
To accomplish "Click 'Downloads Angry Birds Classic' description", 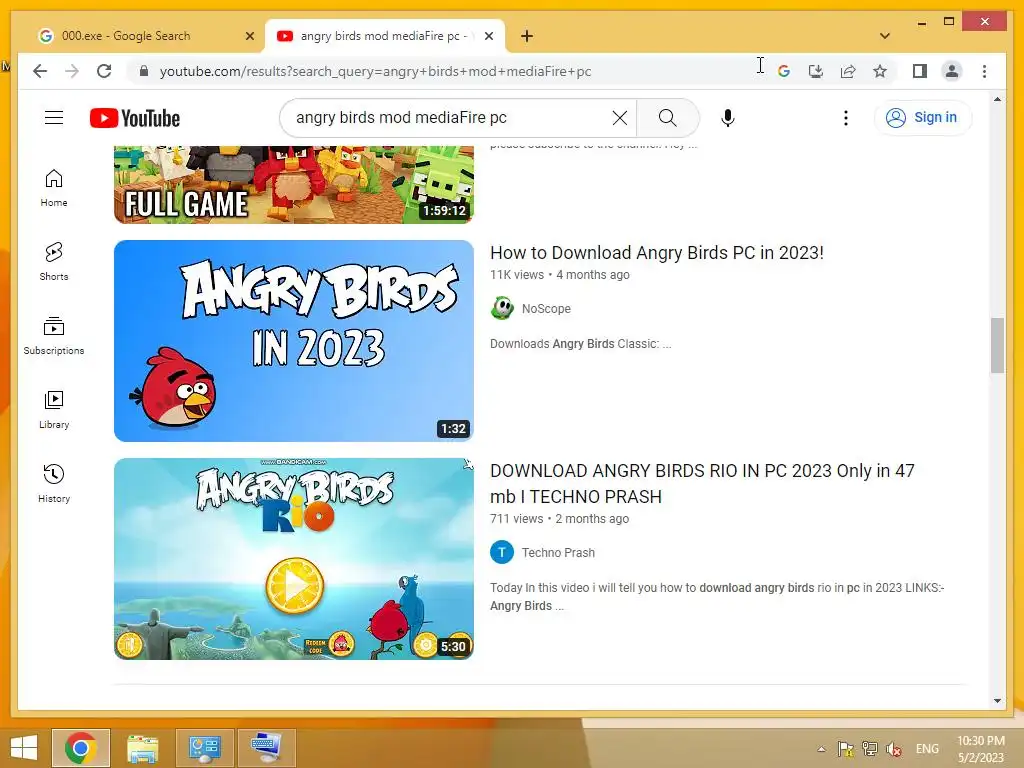I will pyautogui.click(x=581, y=344).
